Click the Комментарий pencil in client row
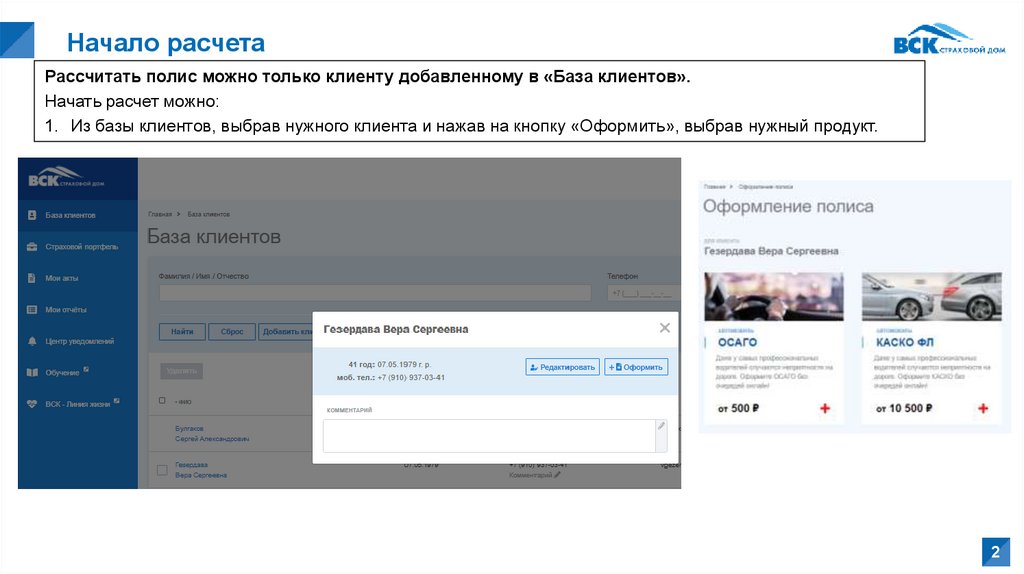 tap(557, 475)
